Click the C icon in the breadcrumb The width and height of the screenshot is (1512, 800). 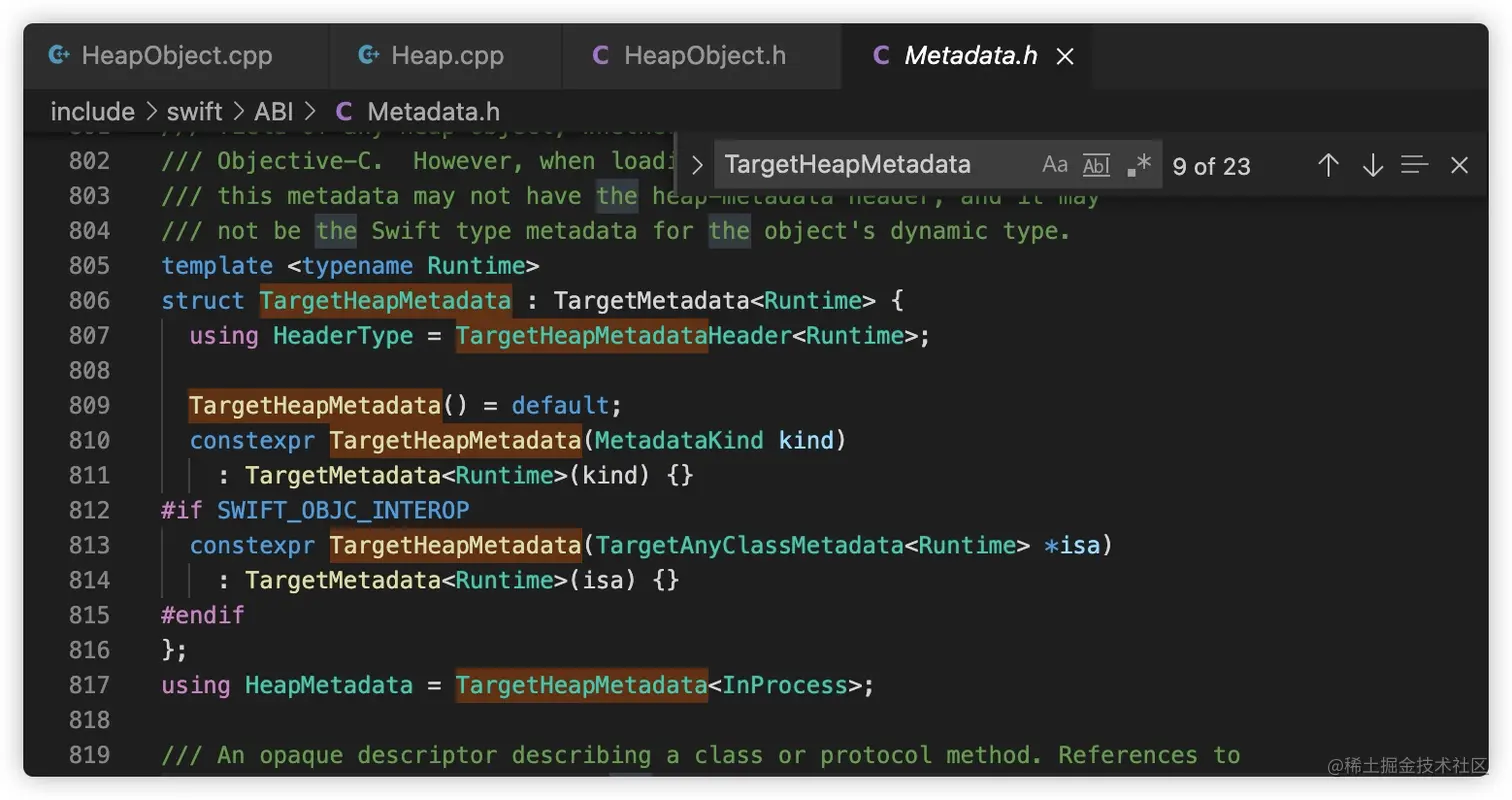click(x=343, y=112)
